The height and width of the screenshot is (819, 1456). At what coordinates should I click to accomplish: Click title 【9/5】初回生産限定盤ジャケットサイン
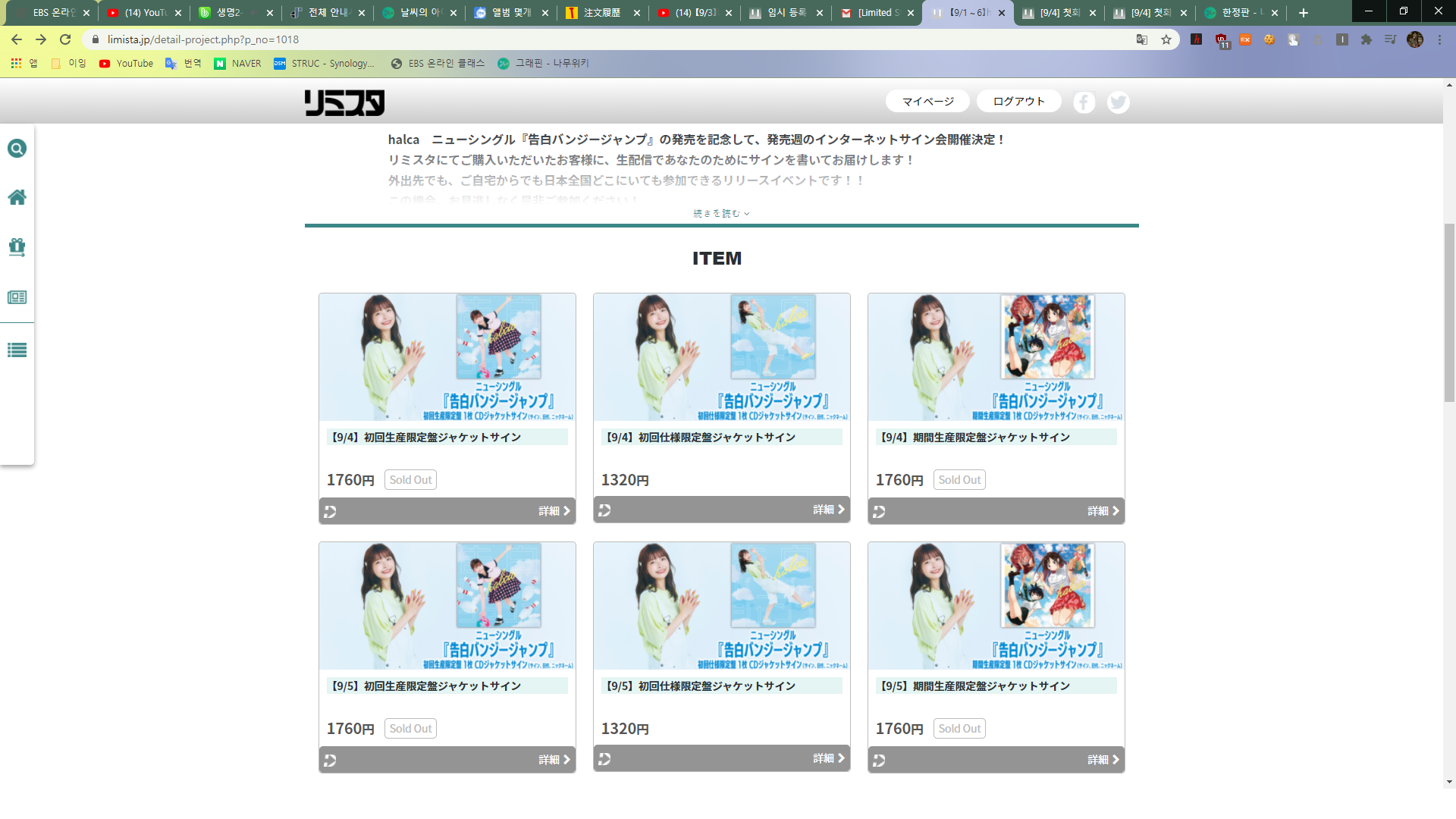[425, 686]
